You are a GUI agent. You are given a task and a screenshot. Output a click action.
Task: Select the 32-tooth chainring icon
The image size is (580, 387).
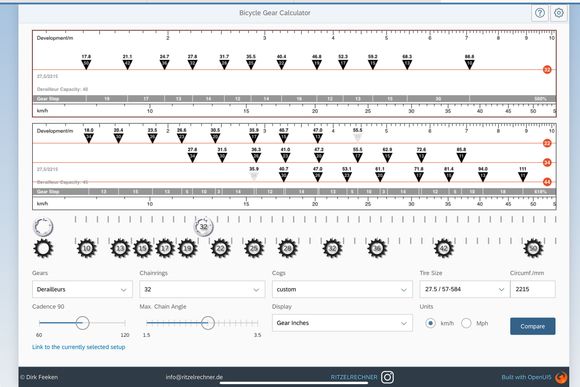pos(203,226)
